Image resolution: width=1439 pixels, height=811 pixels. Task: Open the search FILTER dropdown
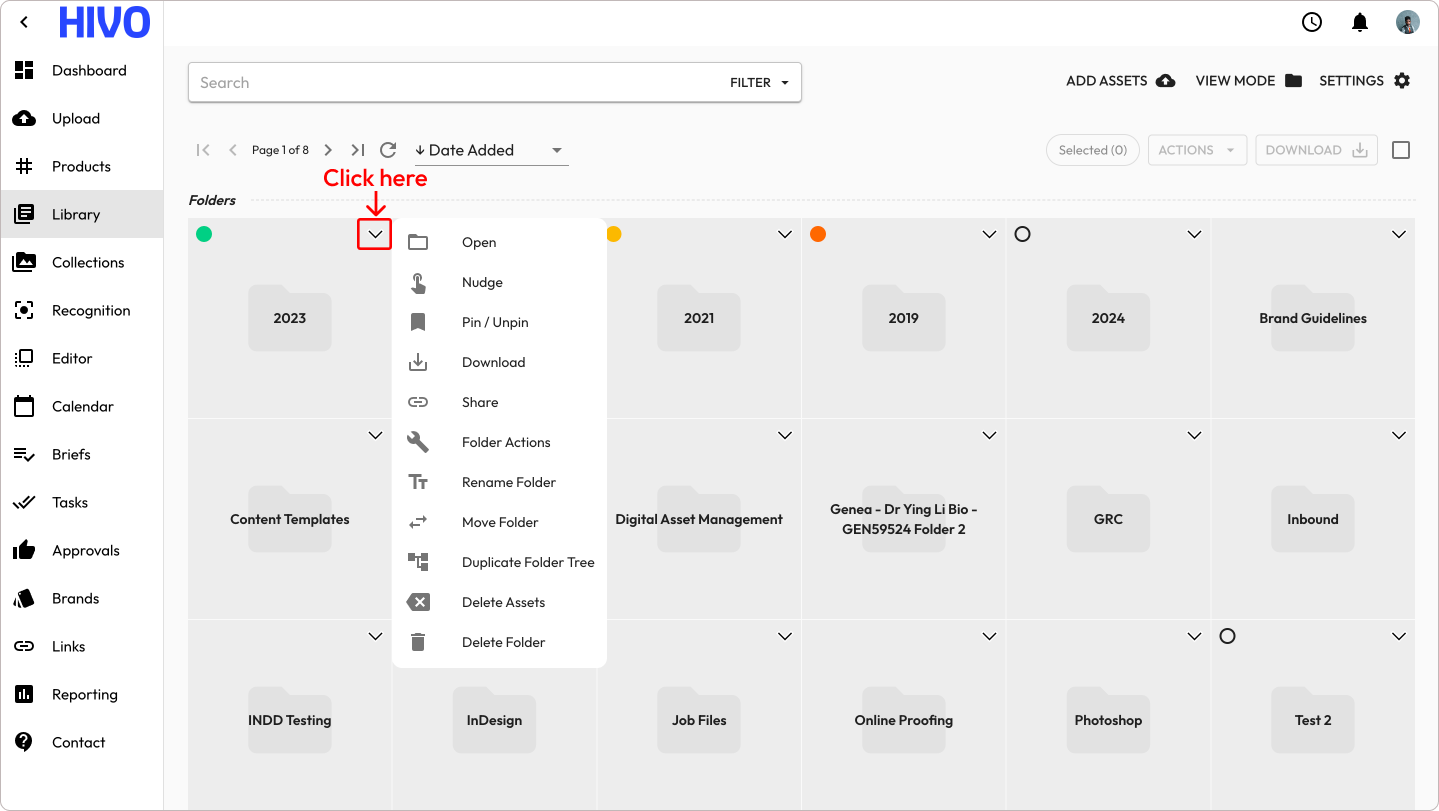click(x=759, y=83)
